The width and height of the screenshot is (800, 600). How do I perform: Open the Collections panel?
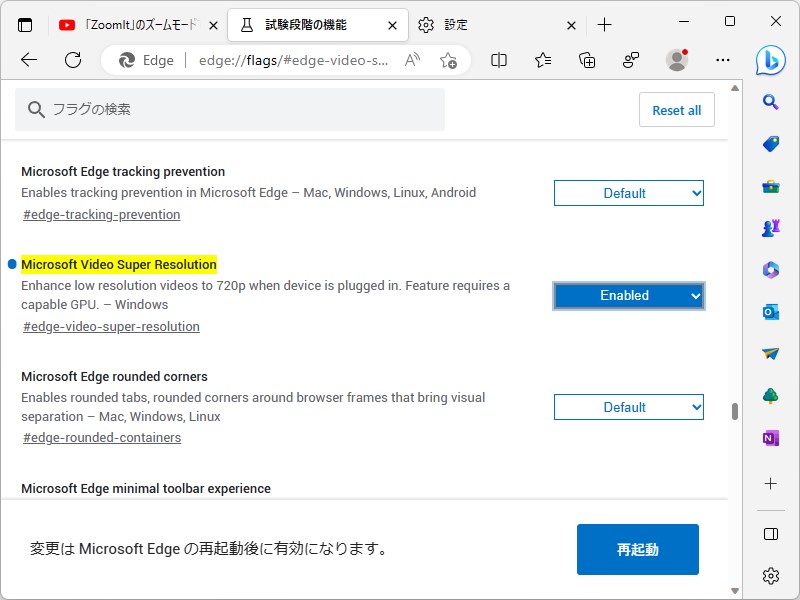588,60
